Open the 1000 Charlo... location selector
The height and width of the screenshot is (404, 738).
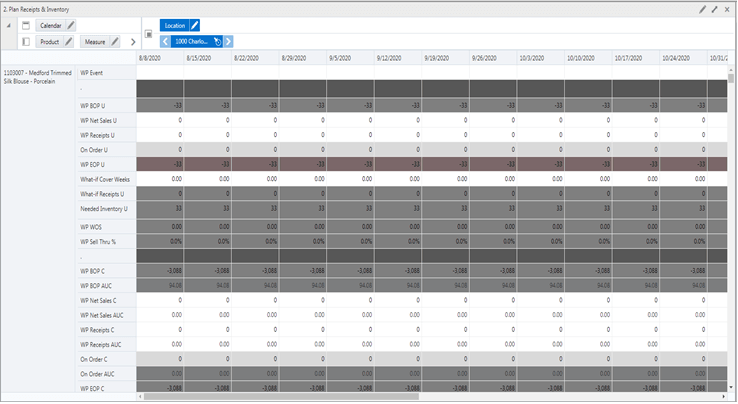tap(197, 41)
